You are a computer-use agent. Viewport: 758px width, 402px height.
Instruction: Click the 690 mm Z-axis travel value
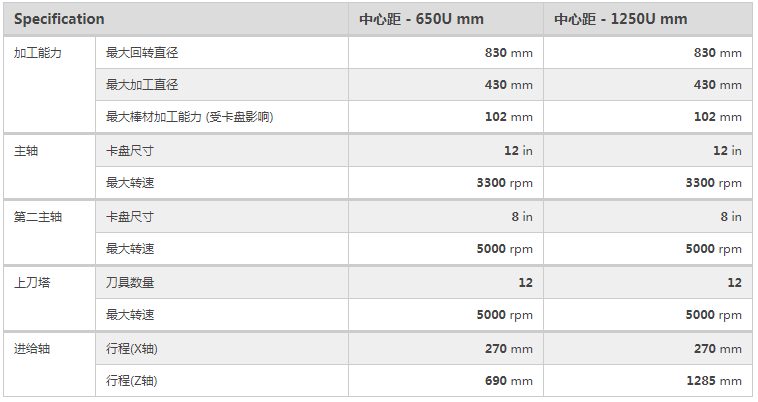click(509, 381)
